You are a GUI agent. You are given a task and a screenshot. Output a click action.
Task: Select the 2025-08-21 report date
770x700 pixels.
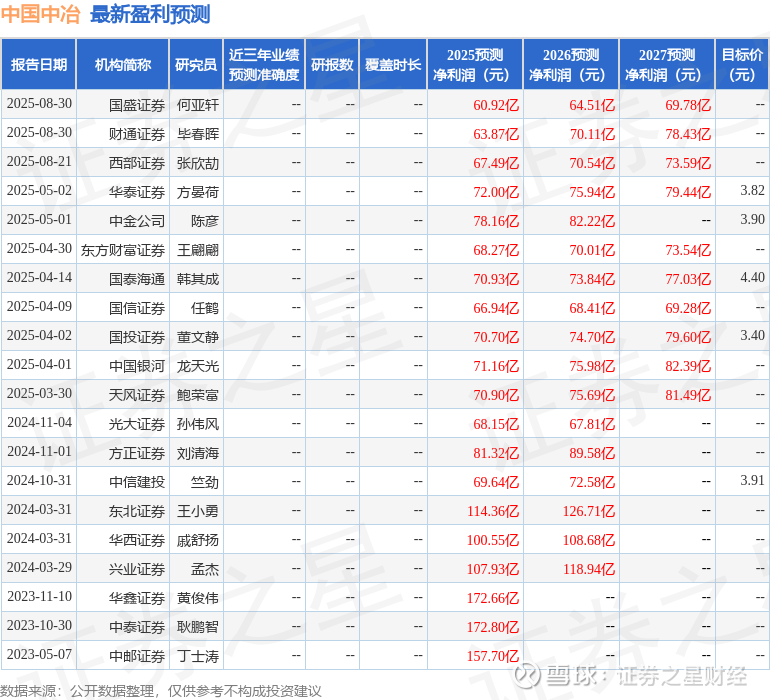[x=39, y=162]
